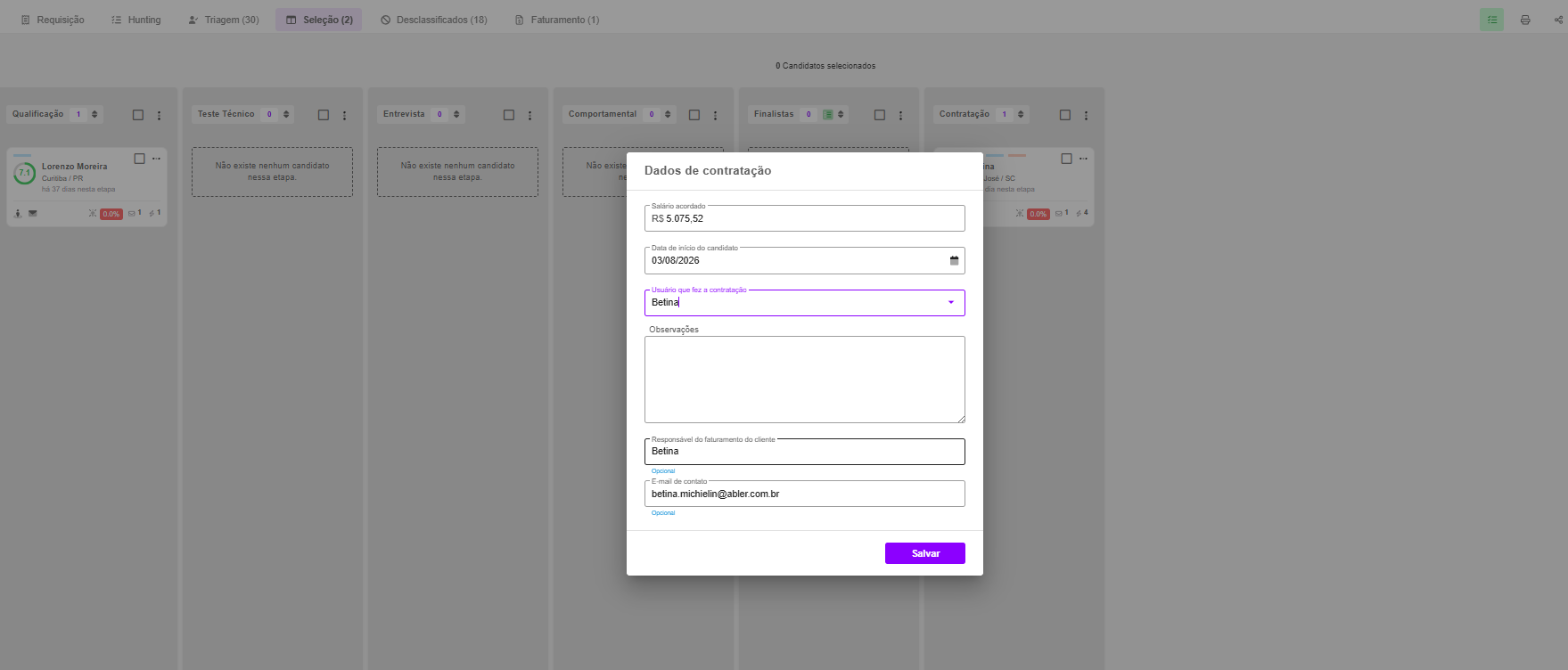
Task: Open the Entrevista column three-dot menu
Action: (530, 115)
